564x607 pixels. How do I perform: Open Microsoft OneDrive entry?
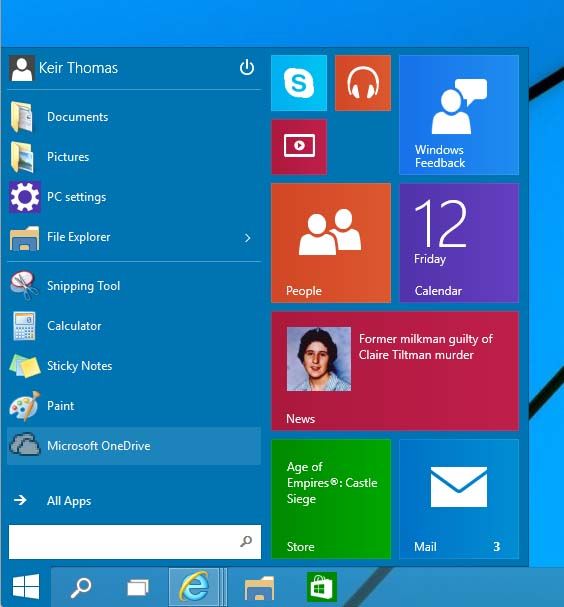134,446
